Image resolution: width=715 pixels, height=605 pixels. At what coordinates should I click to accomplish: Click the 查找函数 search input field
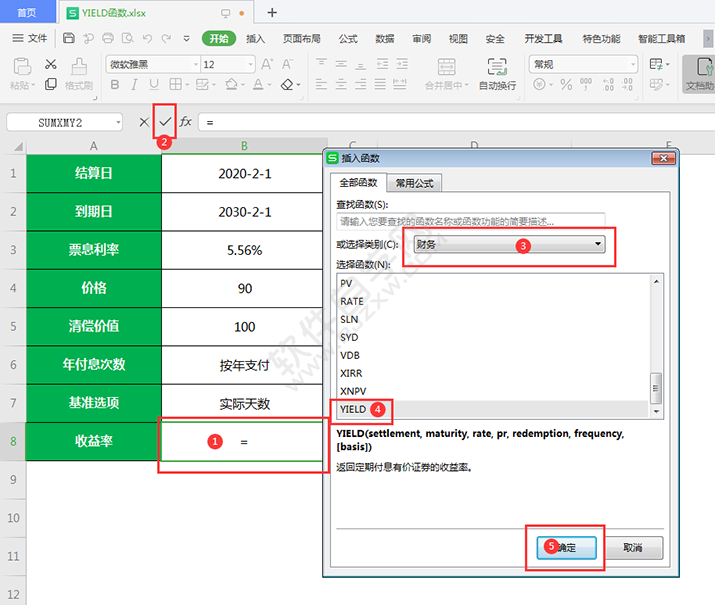[471, 222]
